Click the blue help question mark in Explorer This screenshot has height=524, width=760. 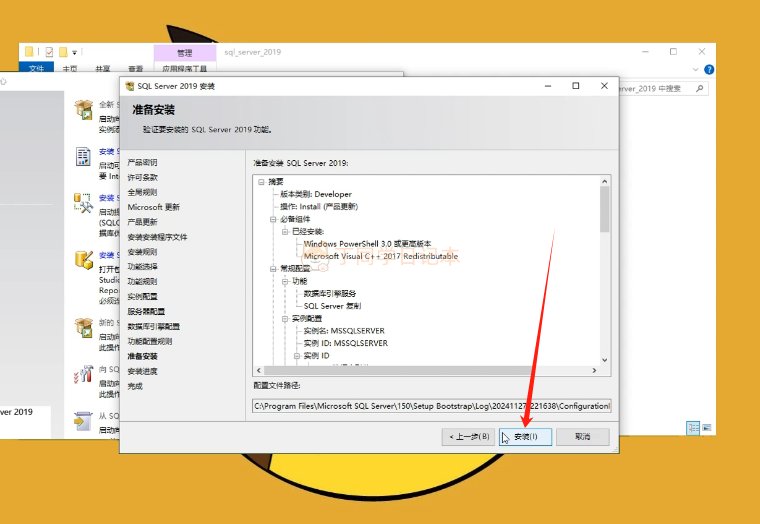[709, 69]
